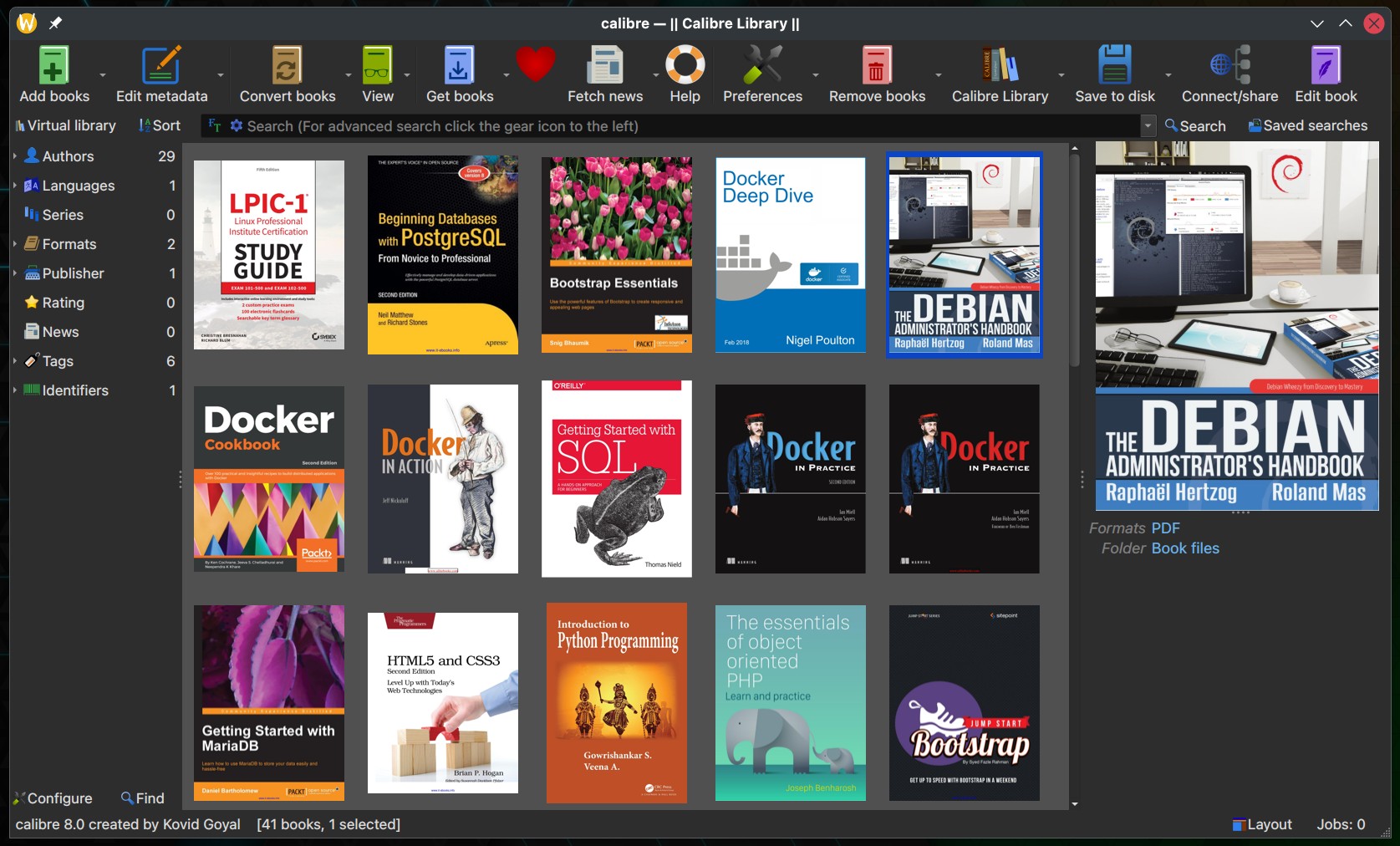Viewport: 1400px width, 846px height.
Task: Select Bootstrap Essentials cover
Action: click(617, 255)
